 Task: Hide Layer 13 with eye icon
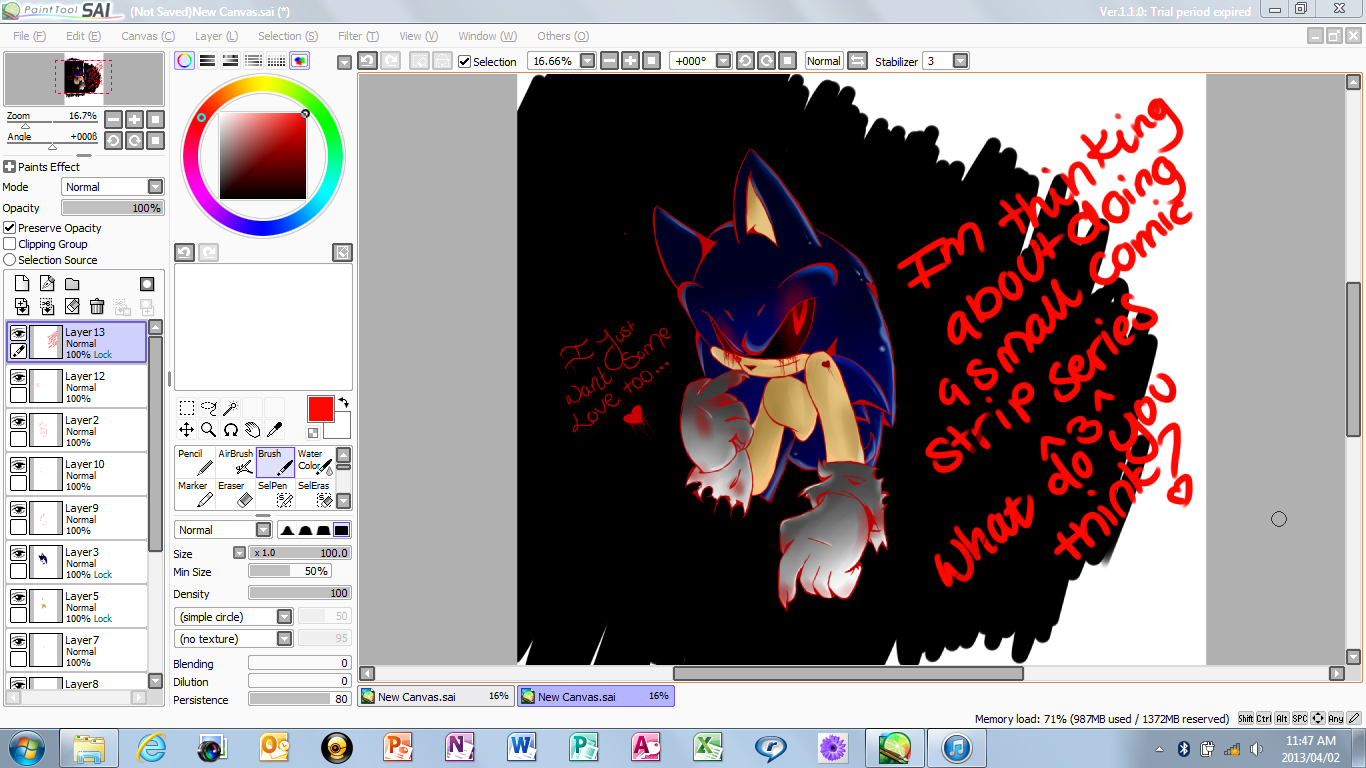[x=18, y=333]
